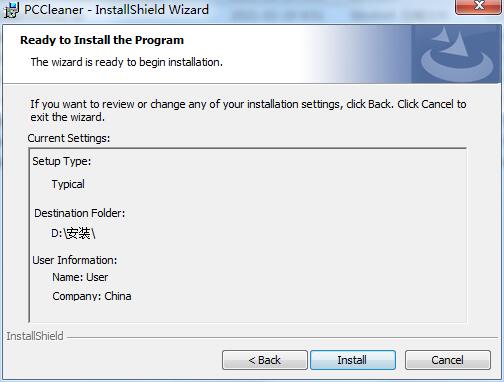Click the 'wizard is ready to begin' subtitle
The width and height of the screenshot is (504, 382).
click(x=127, y=62)
